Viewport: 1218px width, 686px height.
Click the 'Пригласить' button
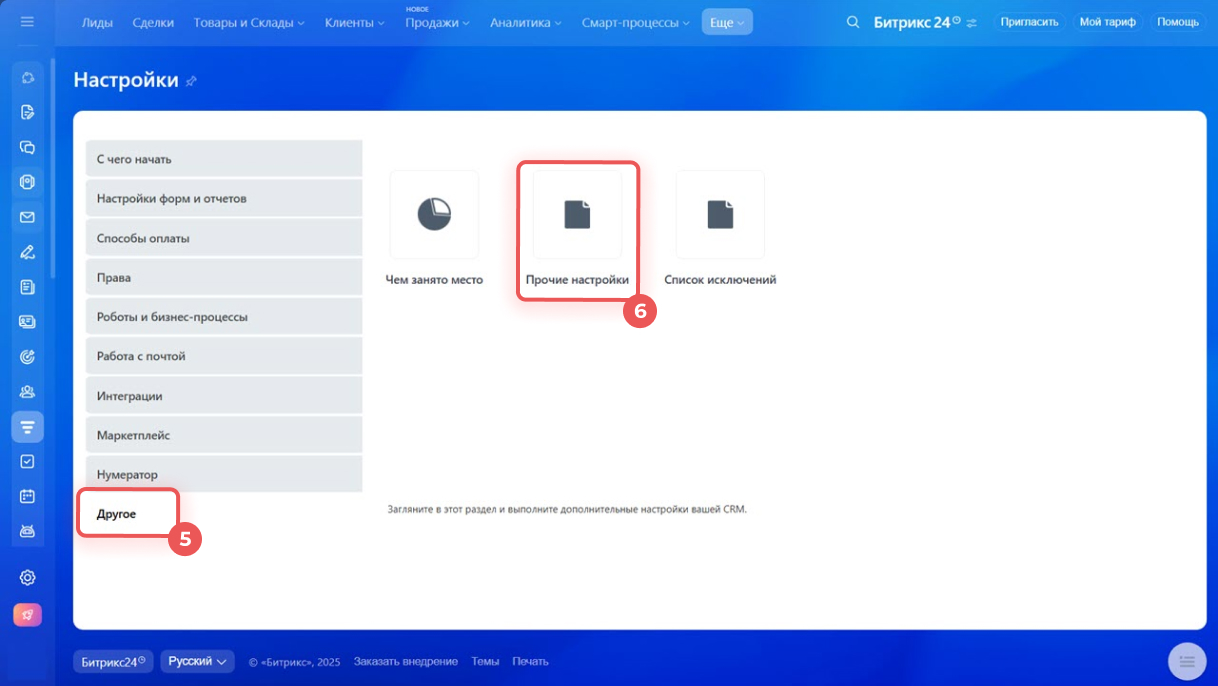(1029, 22)
